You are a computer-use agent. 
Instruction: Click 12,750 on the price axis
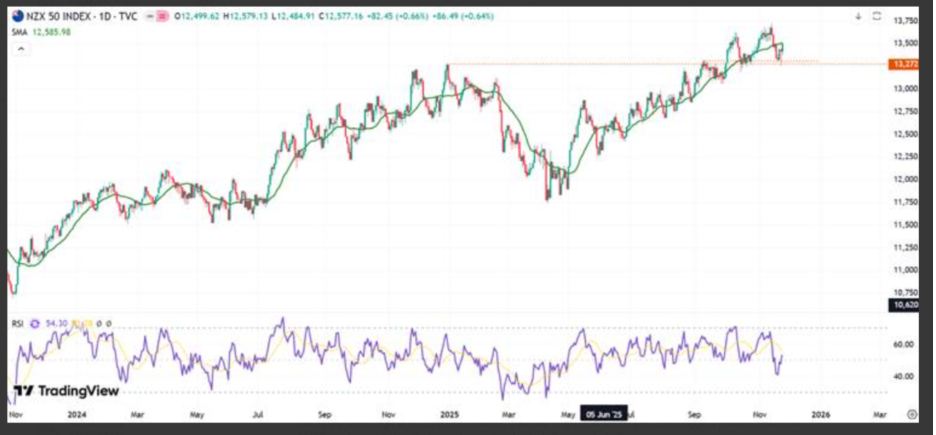click(x=905, y=112)
